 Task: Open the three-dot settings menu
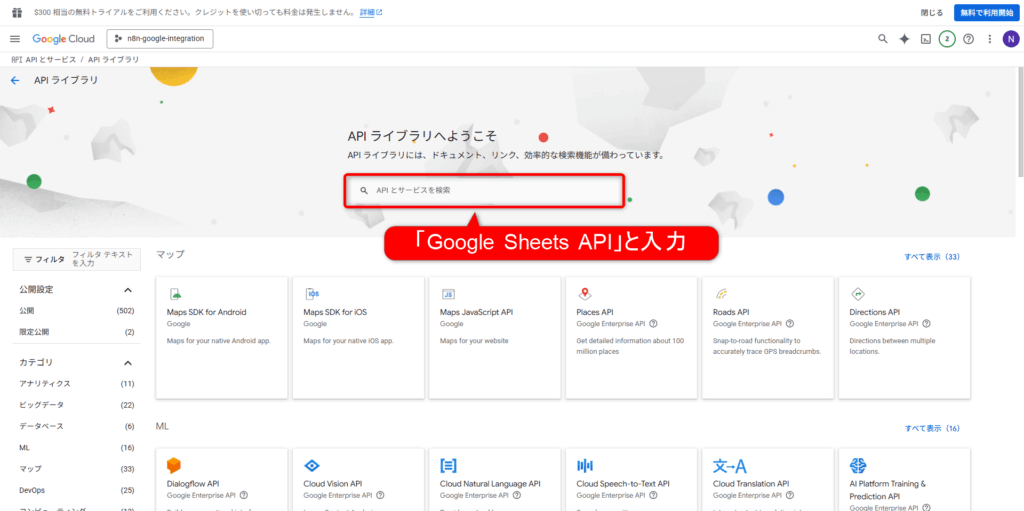989,39
